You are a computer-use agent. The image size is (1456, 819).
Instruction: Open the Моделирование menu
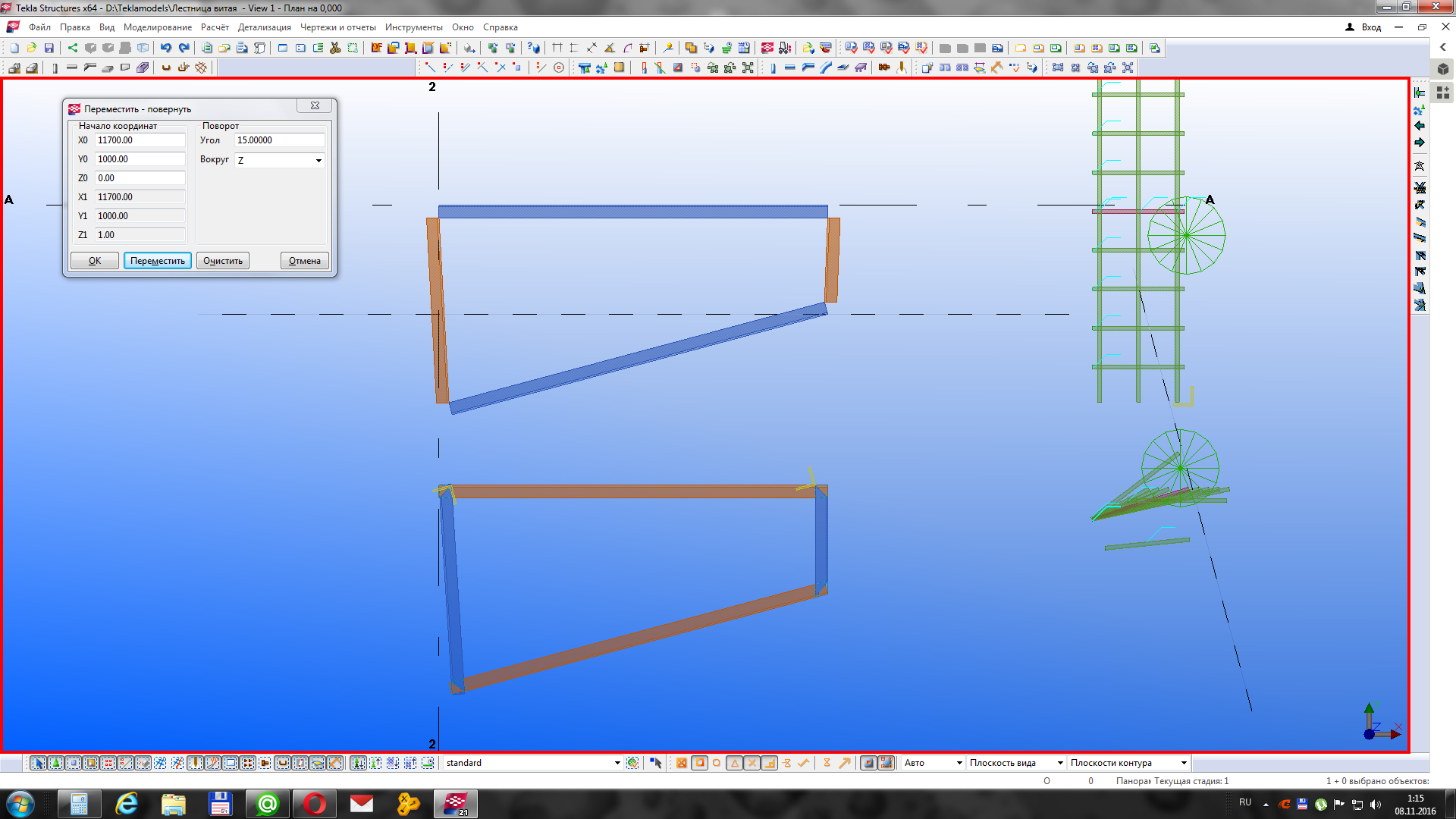pyautogui.click(x=158, y=27)
